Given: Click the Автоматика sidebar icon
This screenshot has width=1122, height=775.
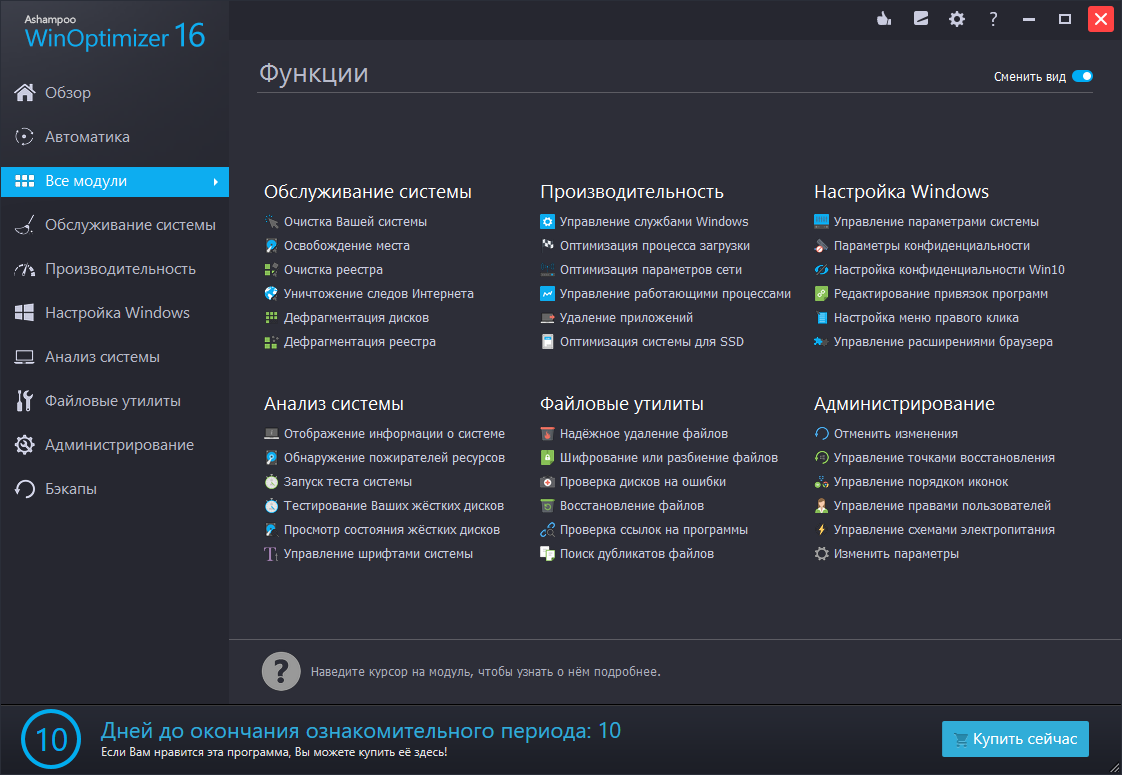Looking at the screenshot, I should tap(24, 137).
